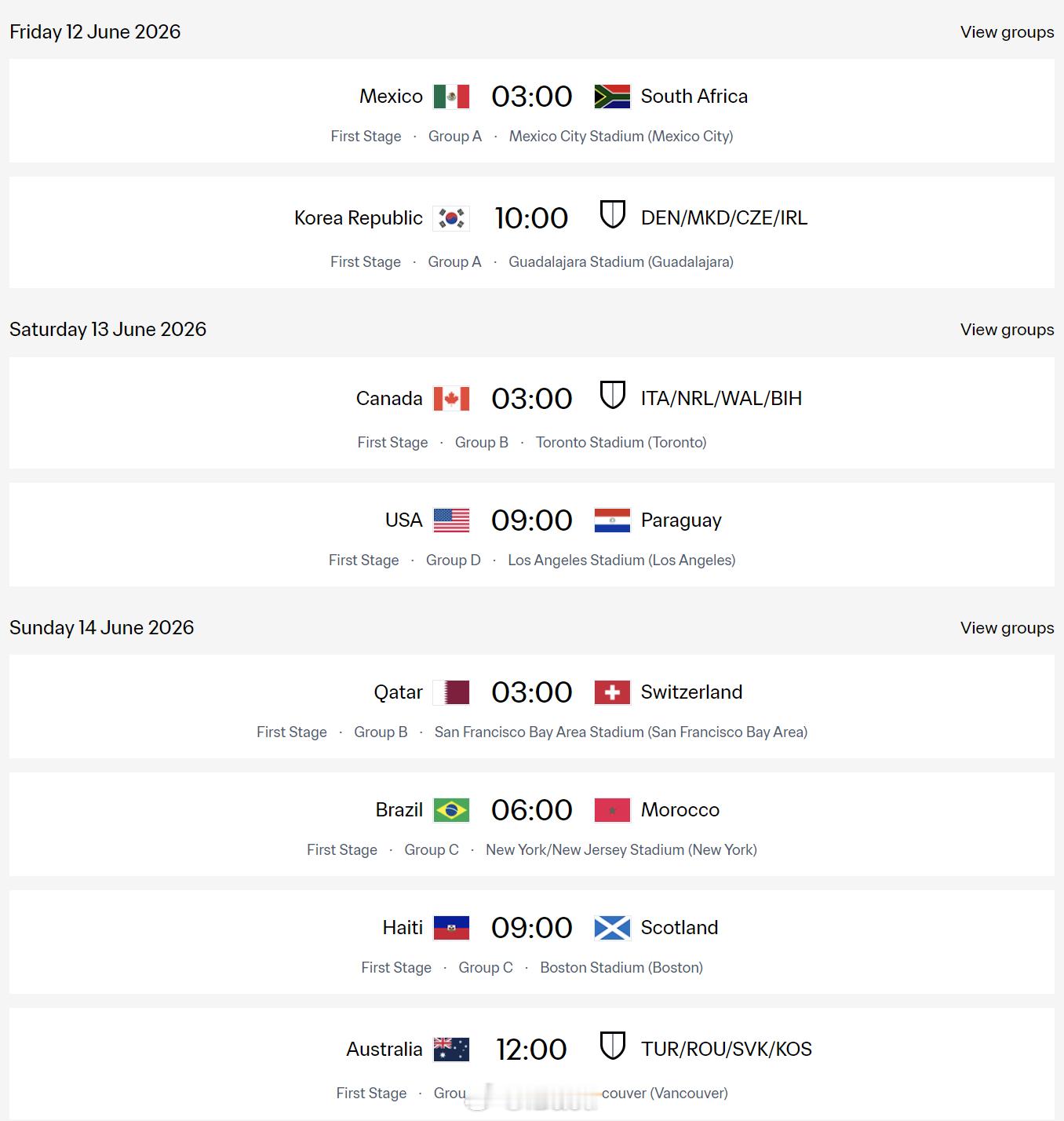Click the Canada flag icon

point(451,399)
